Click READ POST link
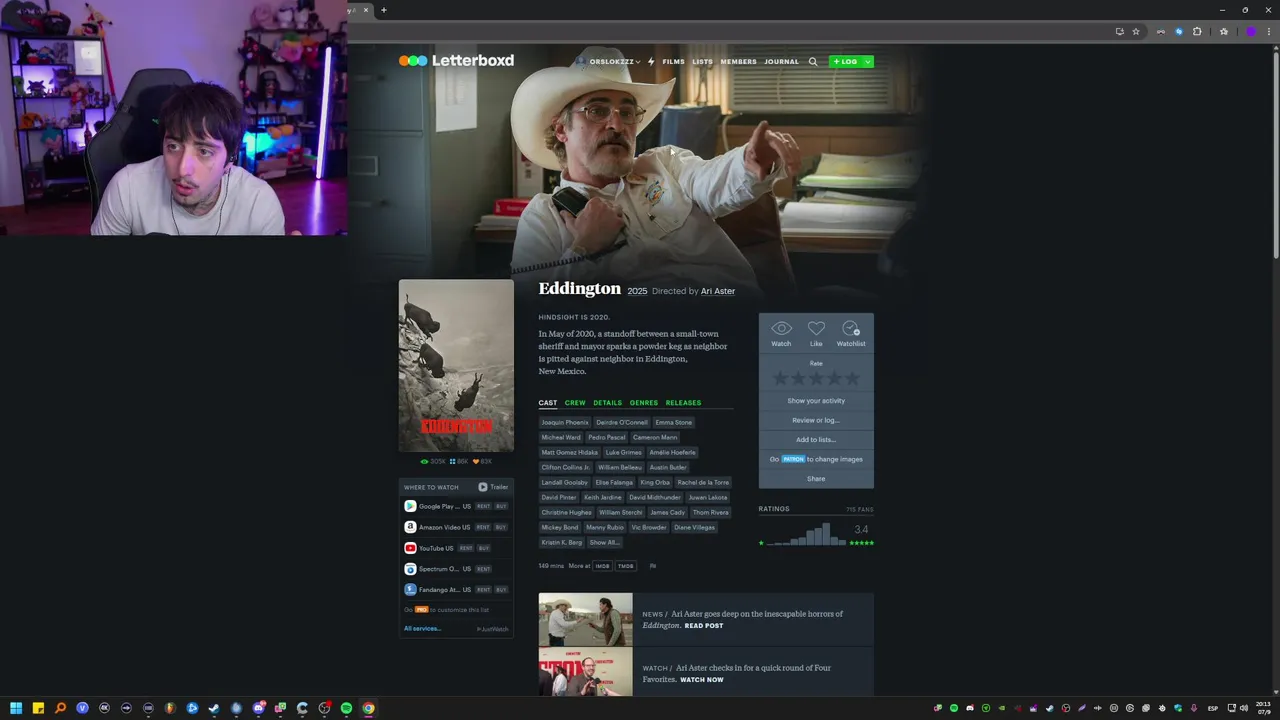The height and width of the screenshot is (720, 1280). point(704,626)
